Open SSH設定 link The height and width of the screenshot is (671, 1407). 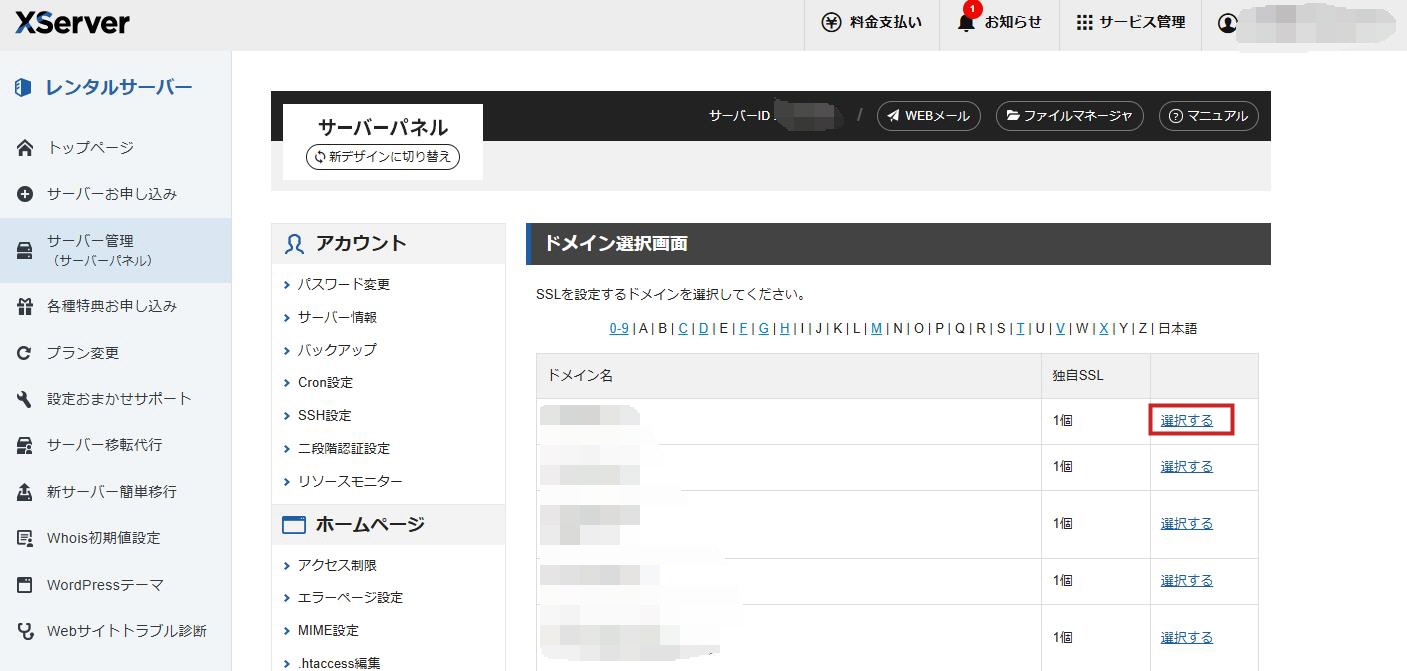(x=324, y=416)
